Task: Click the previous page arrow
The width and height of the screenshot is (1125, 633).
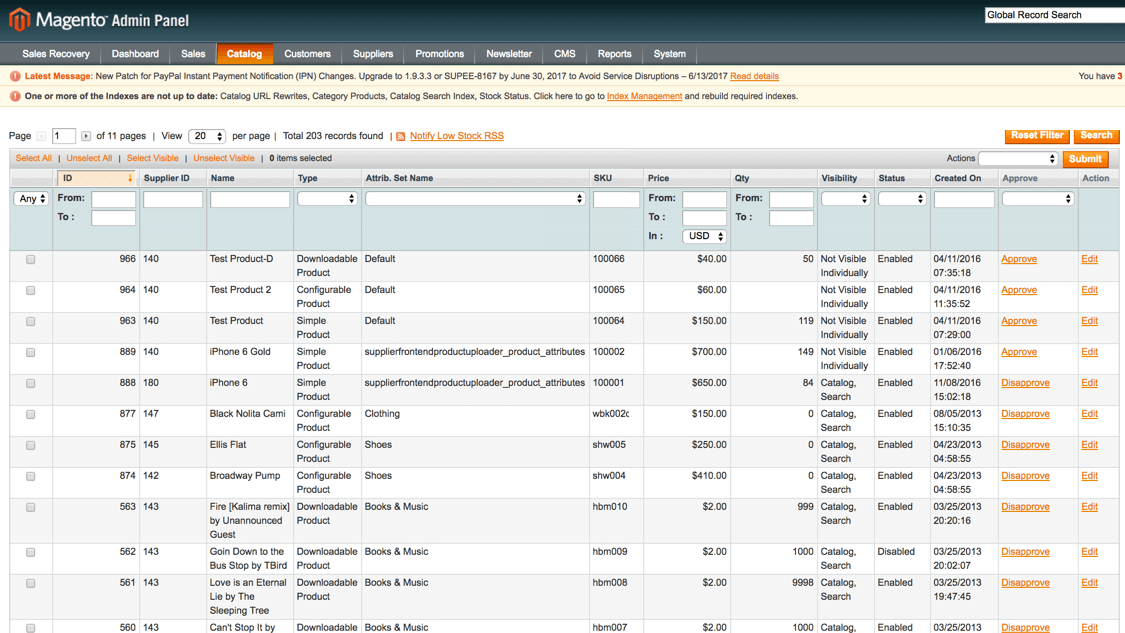Action: coord(41,136)
